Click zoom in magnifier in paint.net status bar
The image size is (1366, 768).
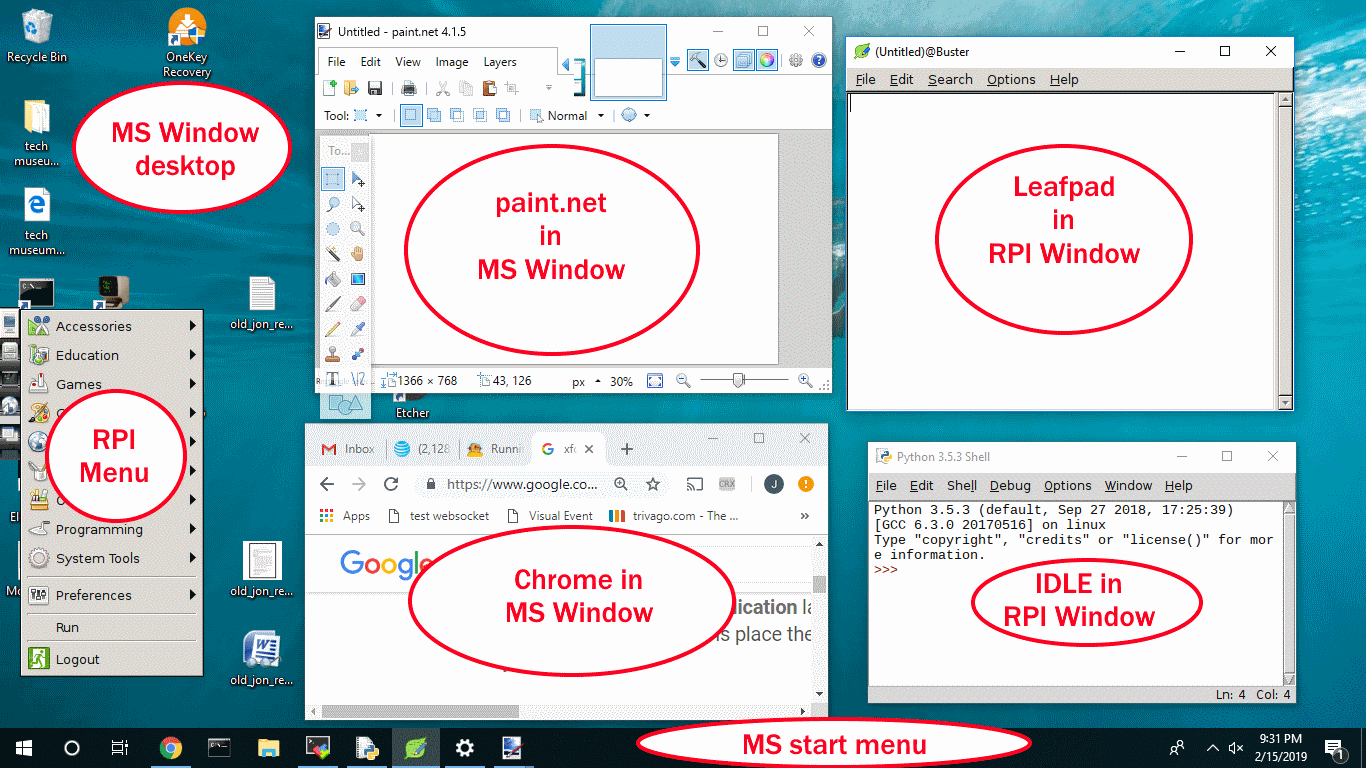[x=805, y=381]
